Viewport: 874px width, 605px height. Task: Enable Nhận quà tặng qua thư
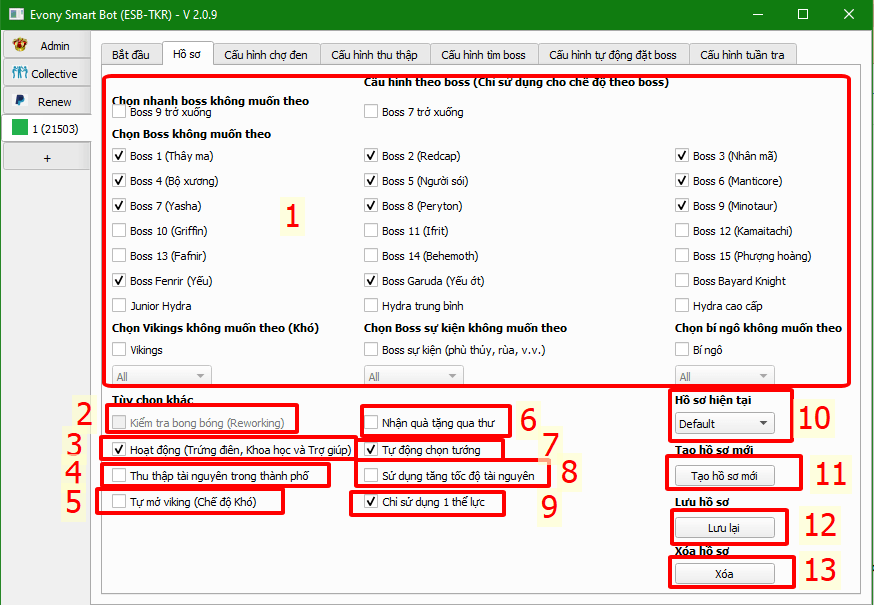click(372, 422)
